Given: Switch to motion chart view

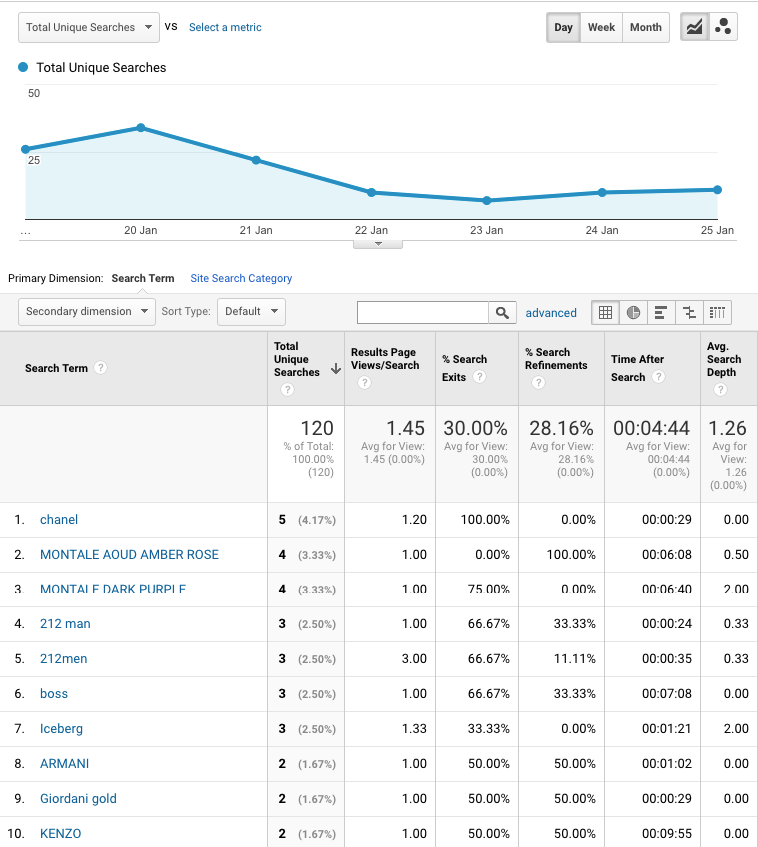Looking at the screenshot, I should click(723, 27).
